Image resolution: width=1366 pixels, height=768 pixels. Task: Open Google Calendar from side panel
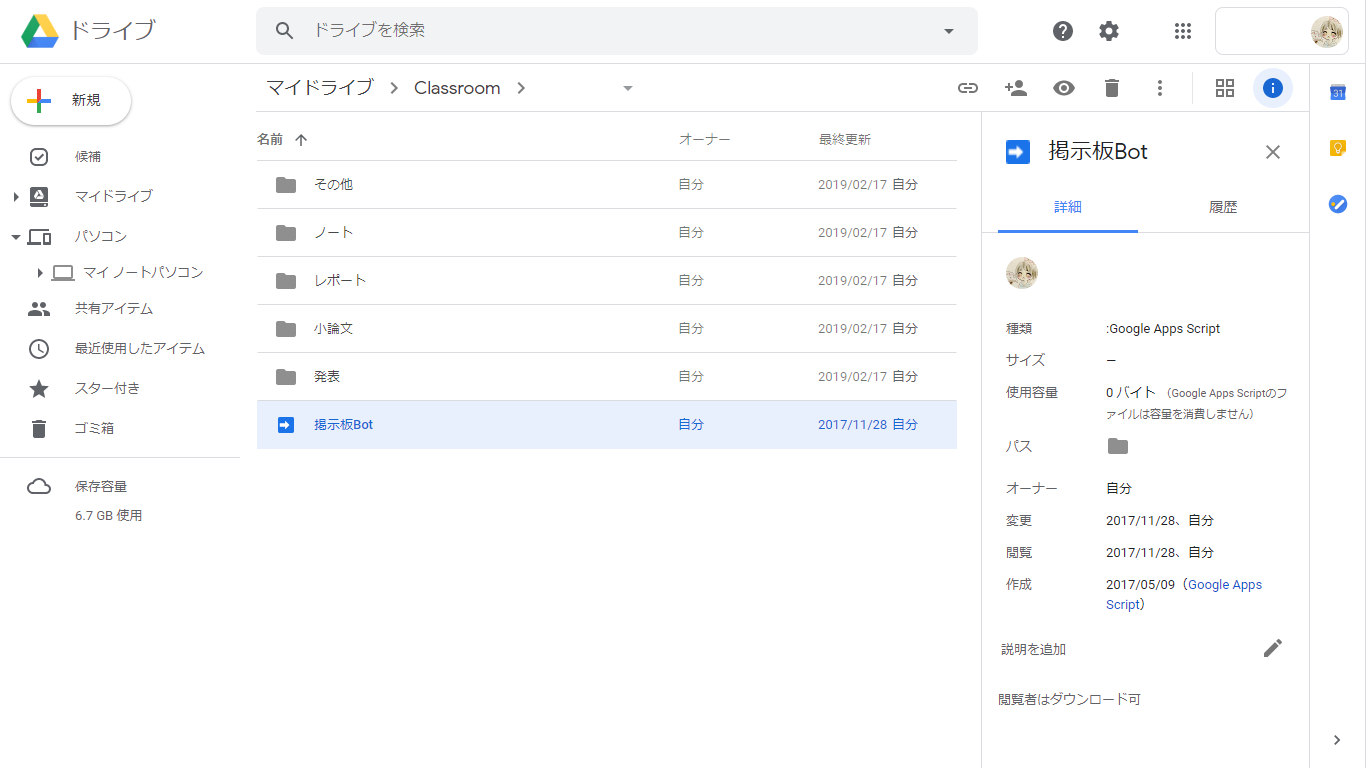[x=1337, y=93]
